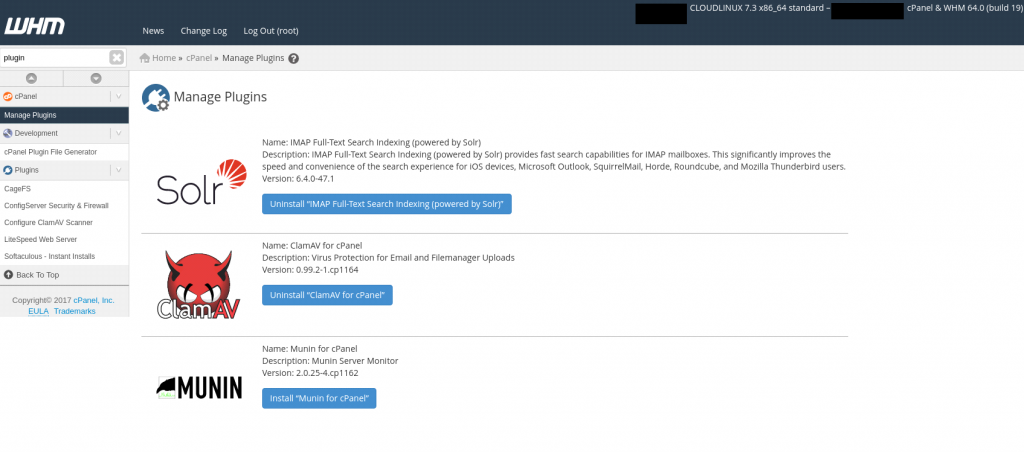The image size is (1024, 452).
Task: Open Manage Plugins help question mark
Action: [294, 58]
